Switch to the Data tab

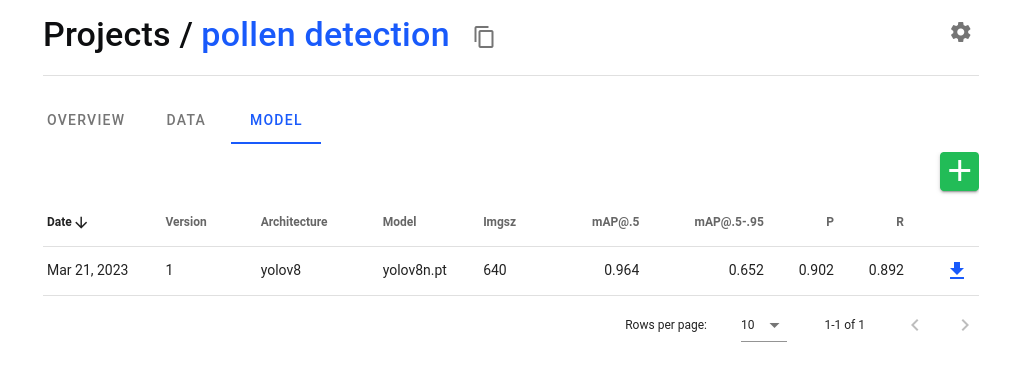186,120
